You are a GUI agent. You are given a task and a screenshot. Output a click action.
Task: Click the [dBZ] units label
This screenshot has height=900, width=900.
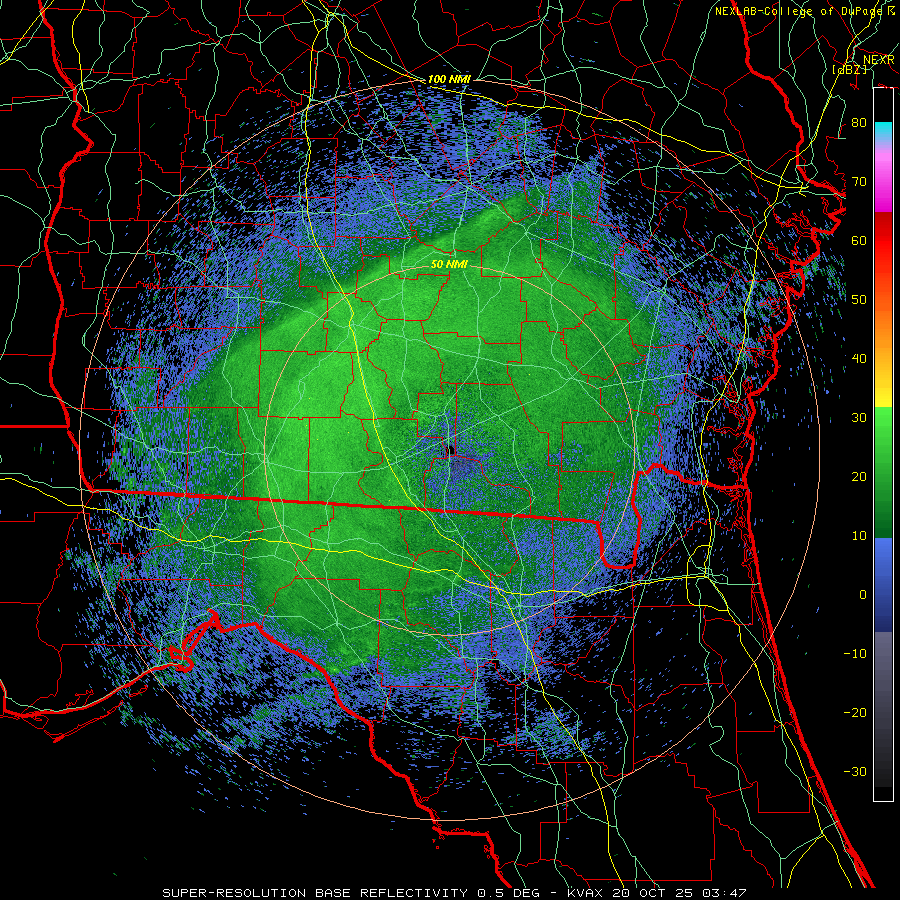[x=849, y=70]
